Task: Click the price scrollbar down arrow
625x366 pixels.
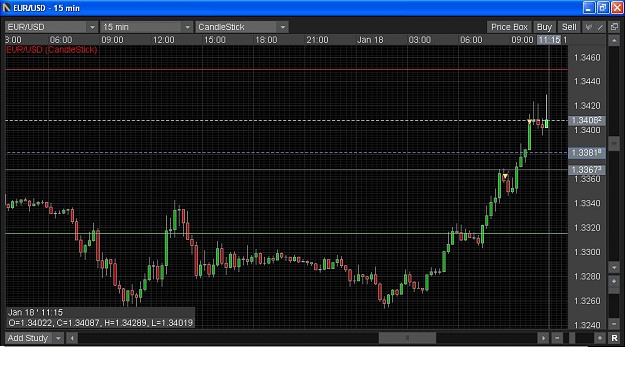Action: pyautogui.click(x=614, y=268)
